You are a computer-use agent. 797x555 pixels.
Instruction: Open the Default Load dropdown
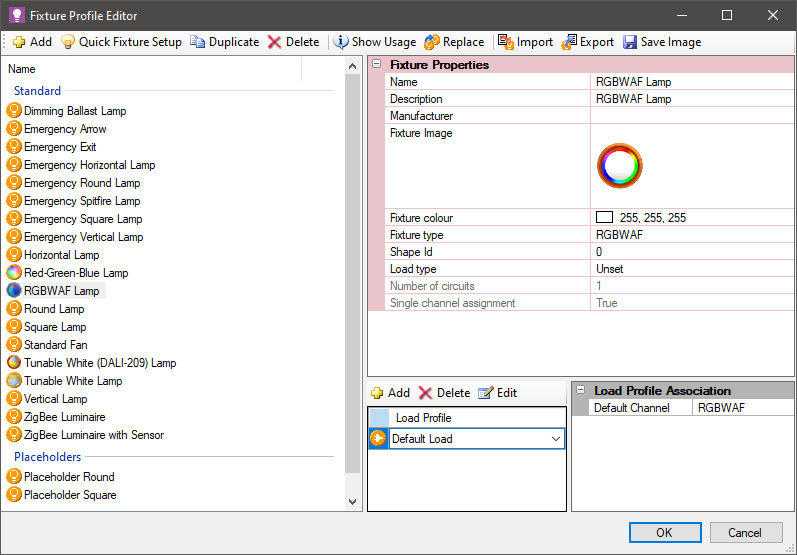click(556, 439)
